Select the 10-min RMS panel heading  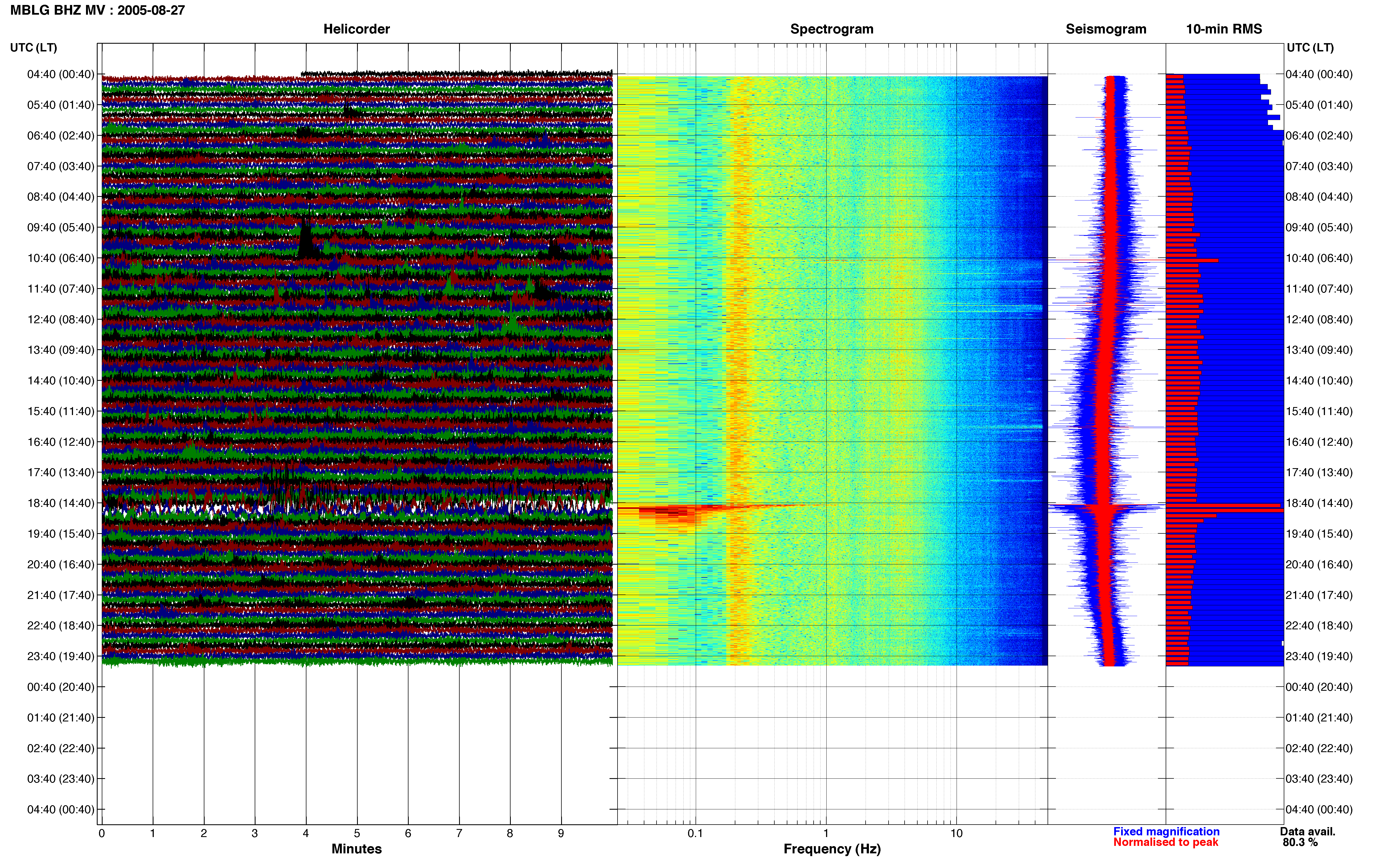click(x=1224, y=29)
